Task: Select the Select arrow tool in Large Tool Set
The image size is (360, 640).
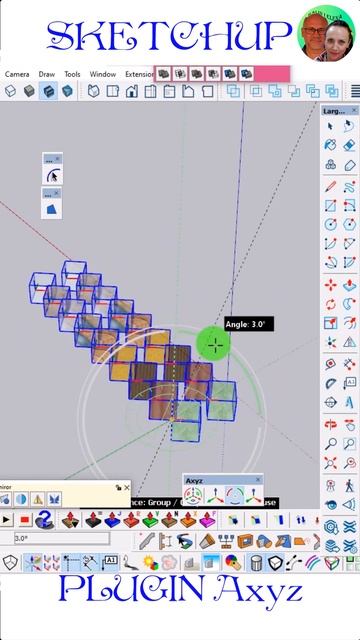Action: (330, 126)
